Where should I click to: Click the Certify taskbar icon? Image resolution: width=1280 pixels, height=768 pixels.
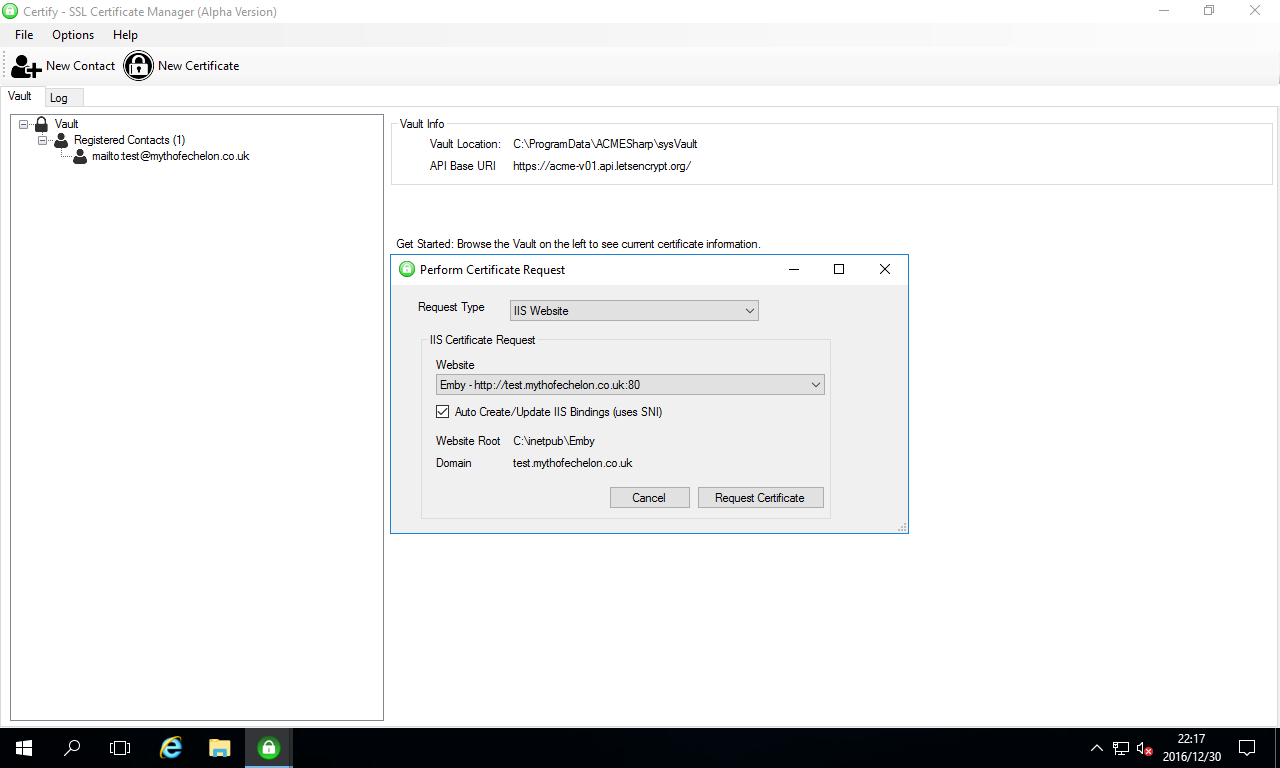coord(268,747)
